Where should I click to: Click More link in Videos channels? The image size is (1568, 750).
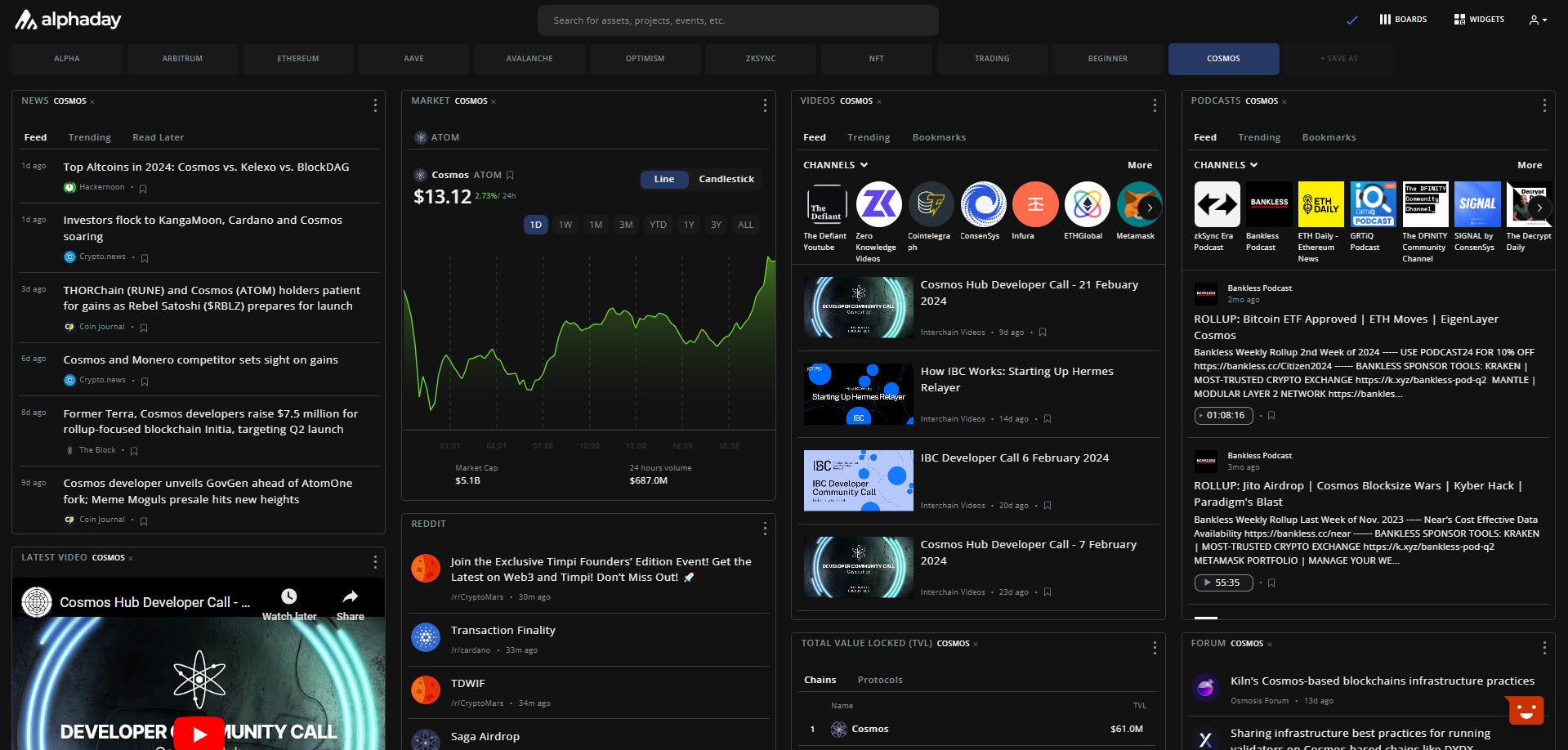click(x=1140, y=165)
